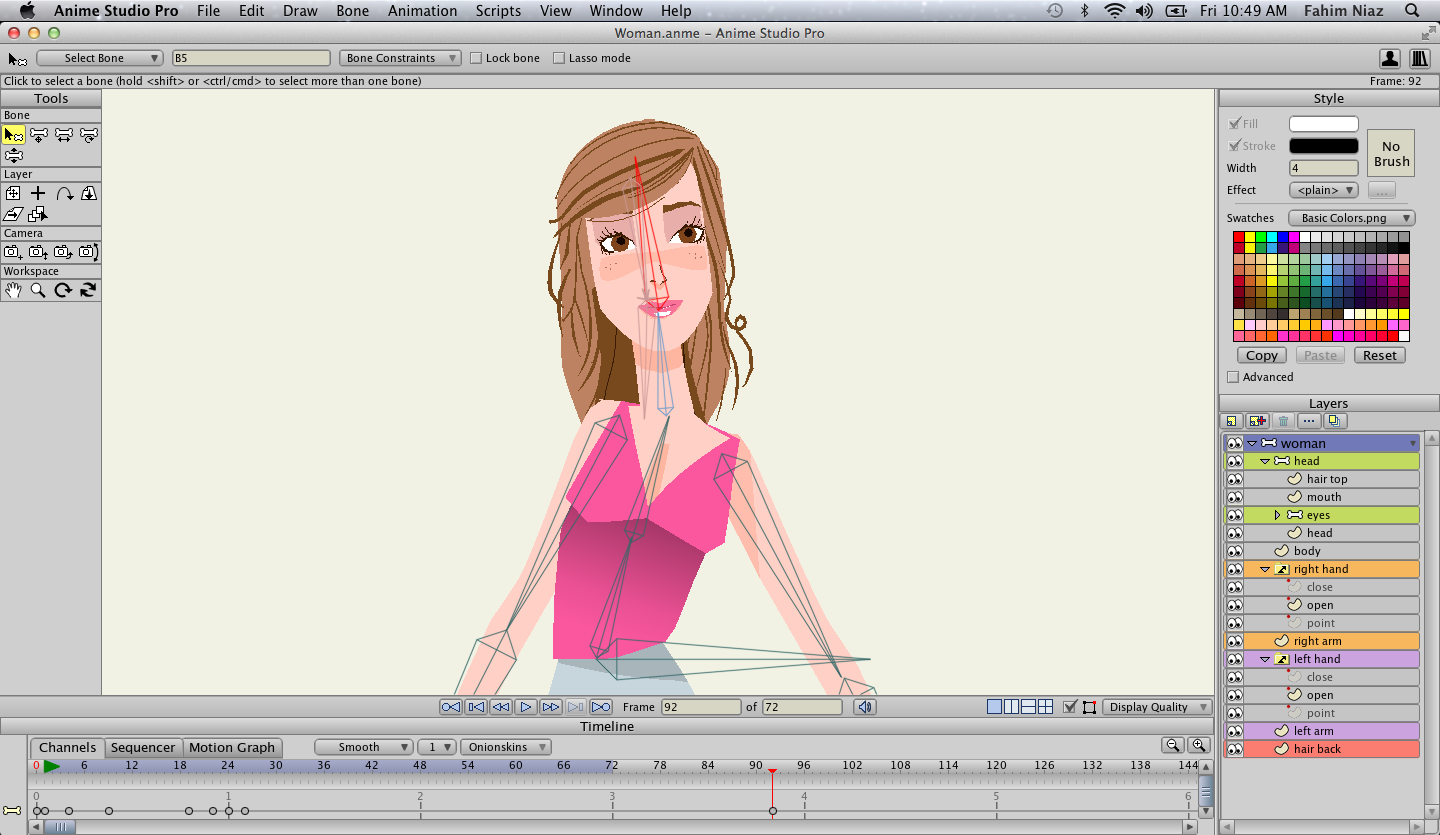Viewport: 1440px width, 835px height.
Task: Toggle the audio speaker button
Action: [x=865, y=707]
